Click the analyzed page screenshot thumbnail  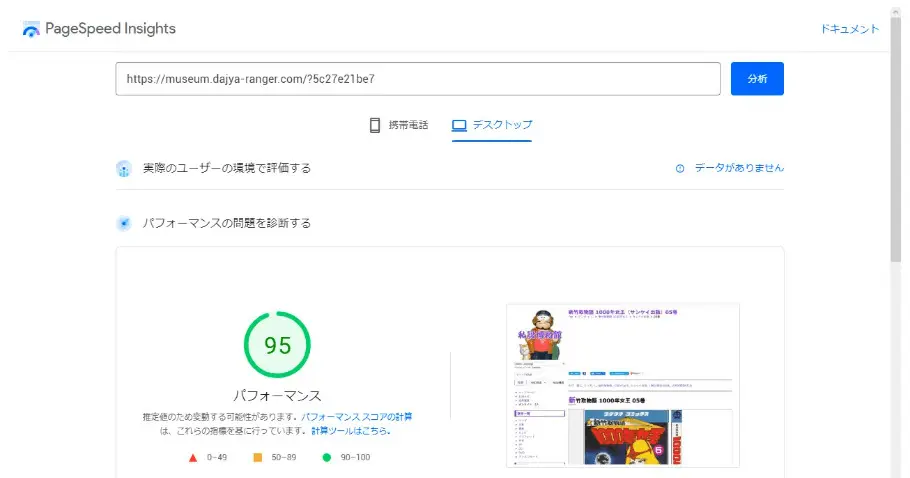pos(623,385)
